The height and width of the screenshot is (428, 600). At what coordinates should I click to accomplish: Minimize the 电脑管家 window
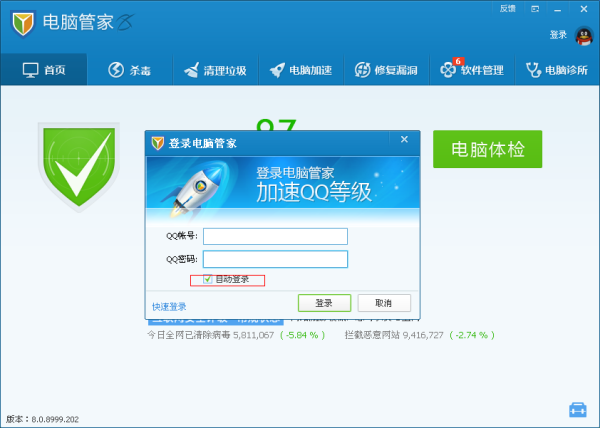click(558, 9)
